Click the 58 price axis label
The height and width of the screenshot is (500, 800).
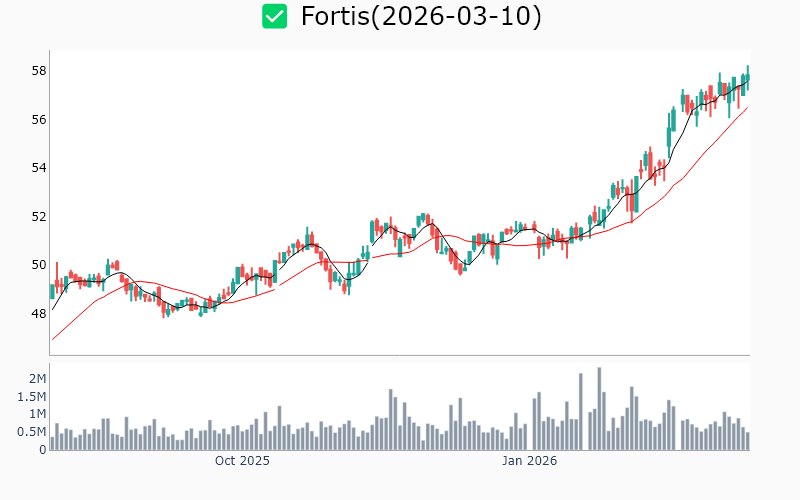39,71
